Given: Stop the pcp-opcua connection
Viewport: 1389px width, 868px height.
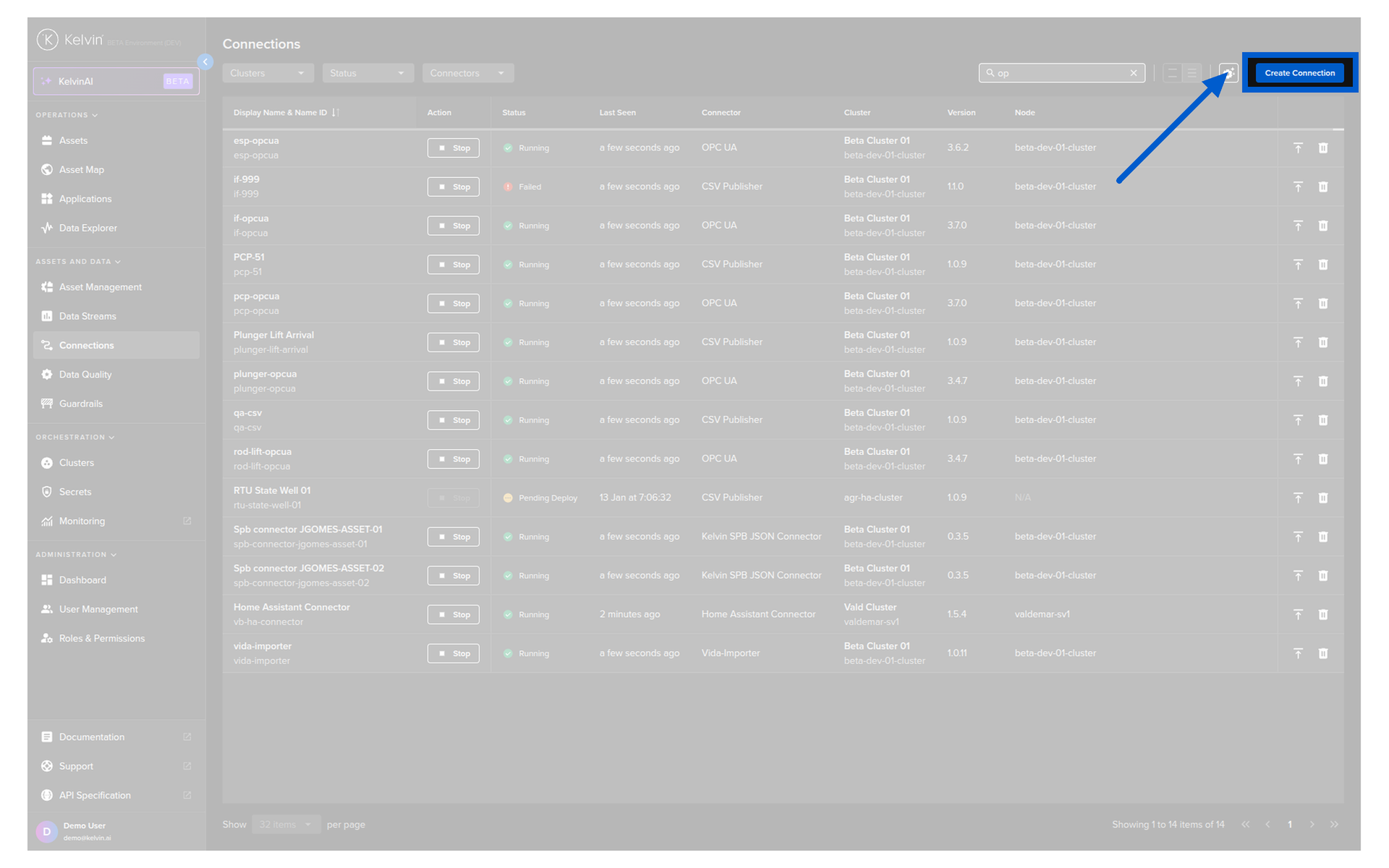Looking at the screenshot, I should pos(454,304).
